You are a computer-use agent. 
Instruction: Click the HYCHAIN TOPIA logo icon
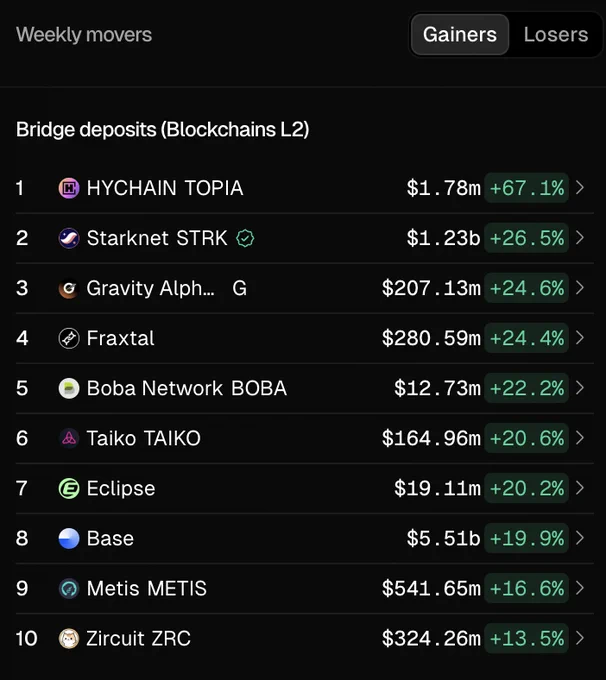(x=69, y=188)
